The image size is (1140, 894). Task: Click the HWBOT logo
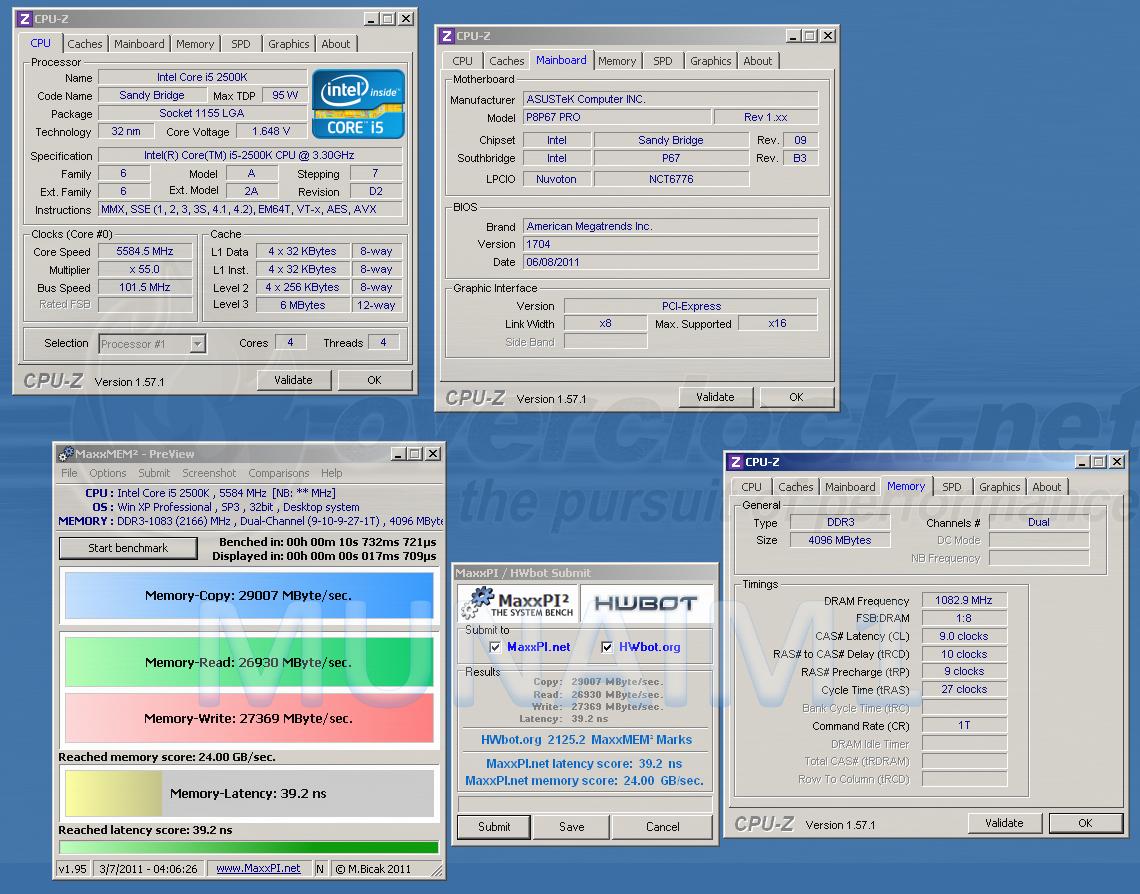click(x=646, y=603)
